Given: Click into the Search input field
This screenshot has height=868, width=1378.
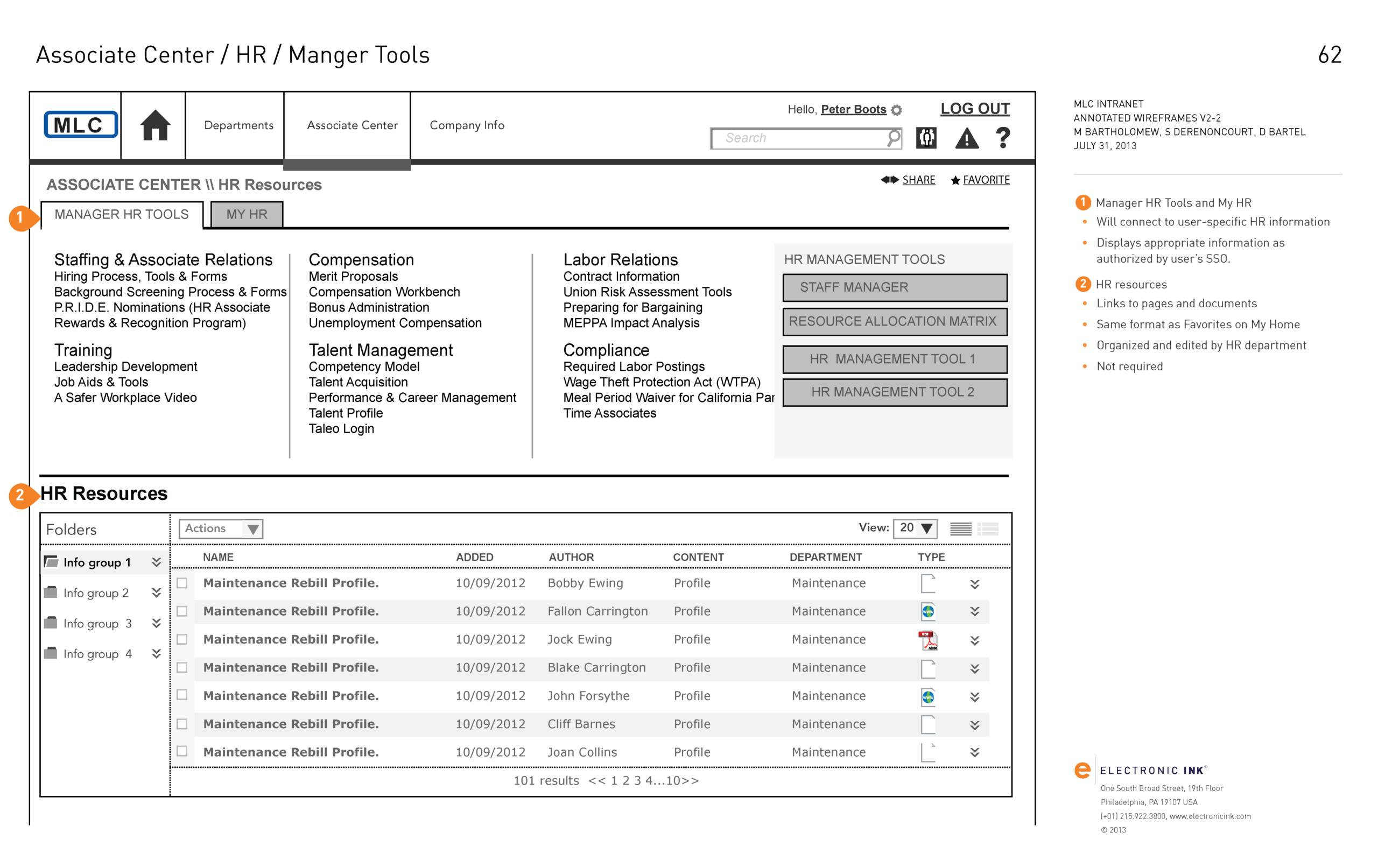Looking at the screenshot, I should click(x=798, y=138).
